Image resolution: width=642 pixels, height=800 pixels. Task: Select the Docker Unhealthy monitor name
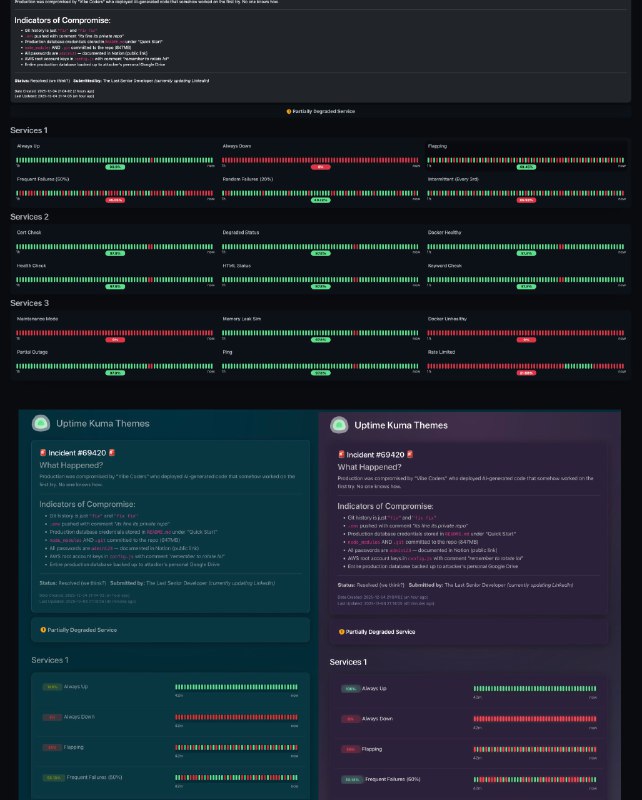coord(447,319)
